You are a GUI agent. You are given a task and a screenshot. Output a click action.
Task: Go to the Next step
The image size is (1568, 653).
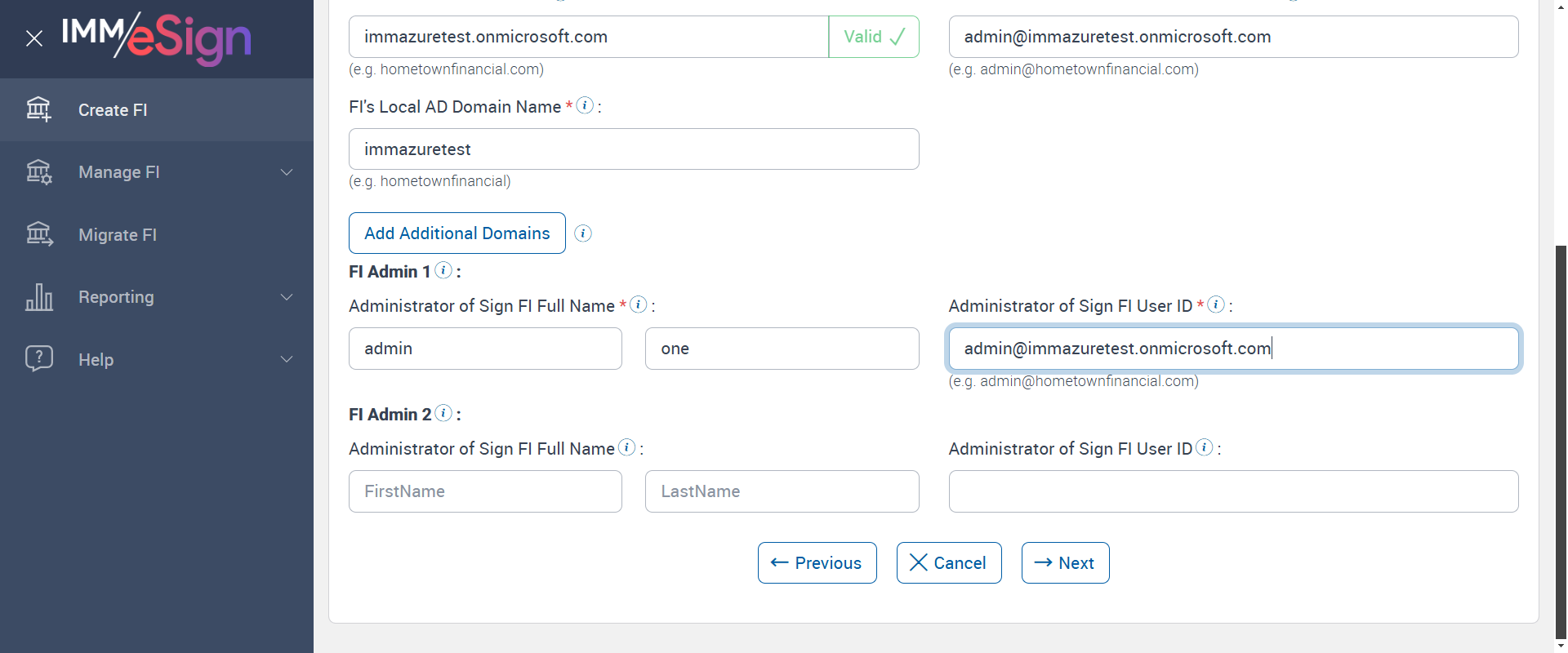tap(1065, 563)
